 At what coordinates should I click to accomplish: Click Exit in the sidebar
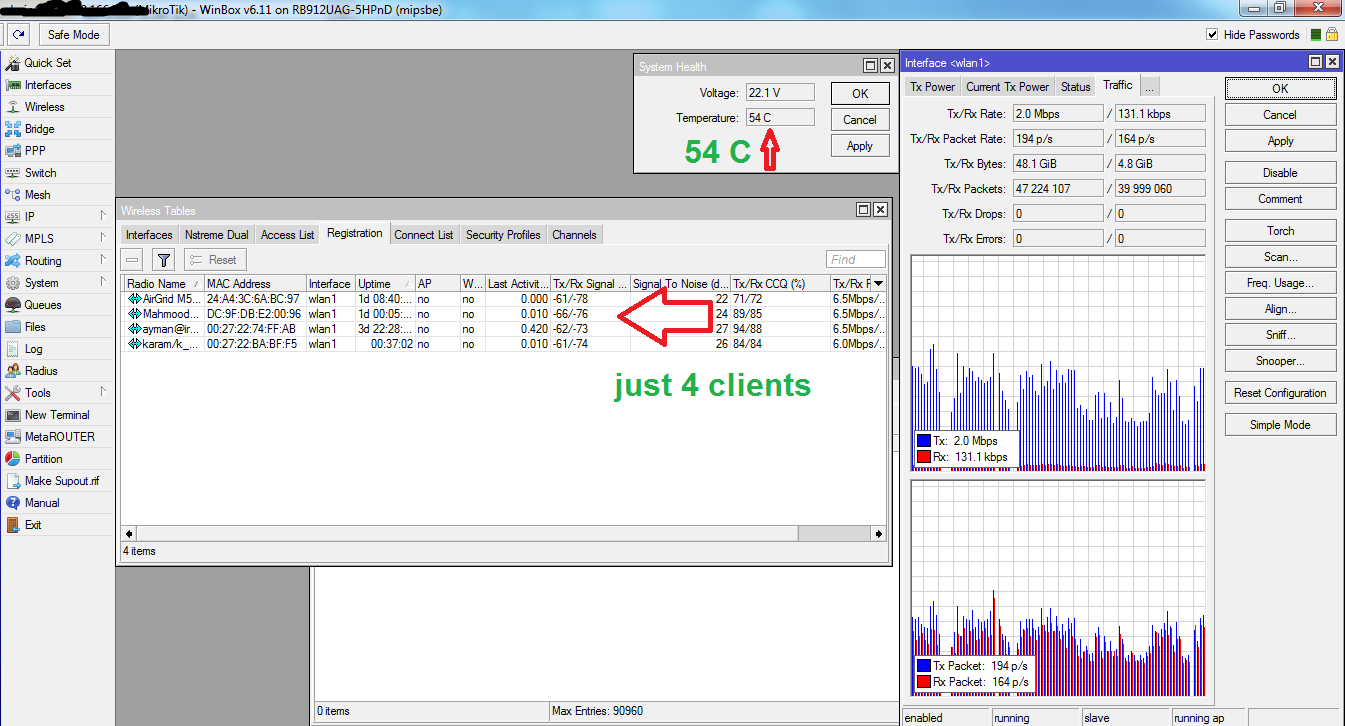[x=33, y=525]
